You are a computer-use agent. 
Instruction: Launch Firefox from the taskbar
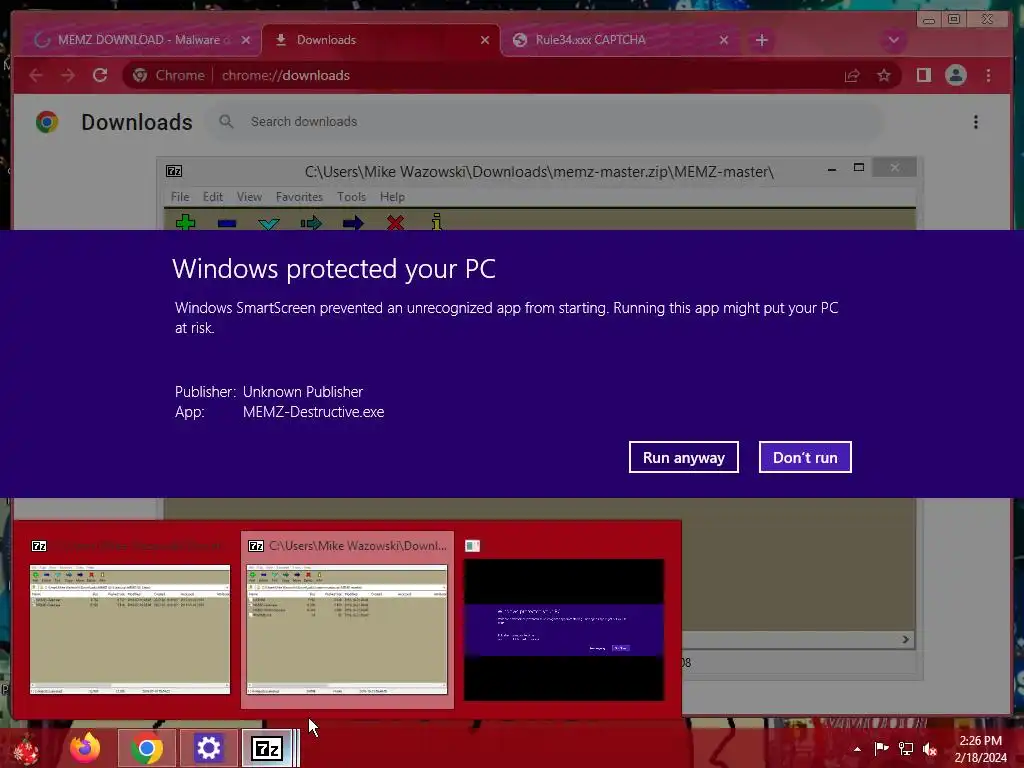tap(85, 748)
